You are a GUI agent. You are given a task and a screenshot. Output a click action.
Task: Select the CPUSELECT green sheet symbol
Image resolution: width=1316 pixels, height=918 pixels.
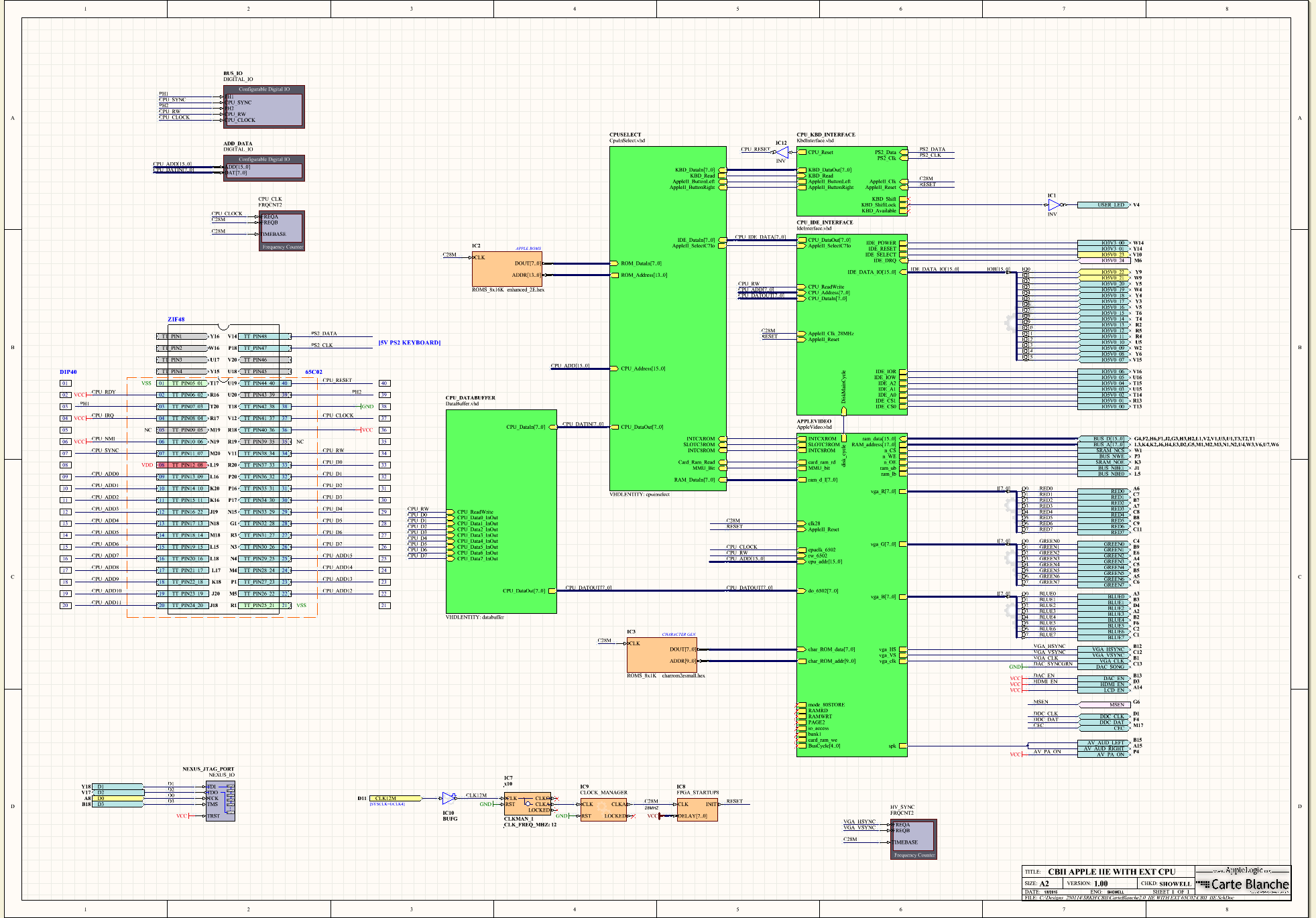click(x=668, y=318)
